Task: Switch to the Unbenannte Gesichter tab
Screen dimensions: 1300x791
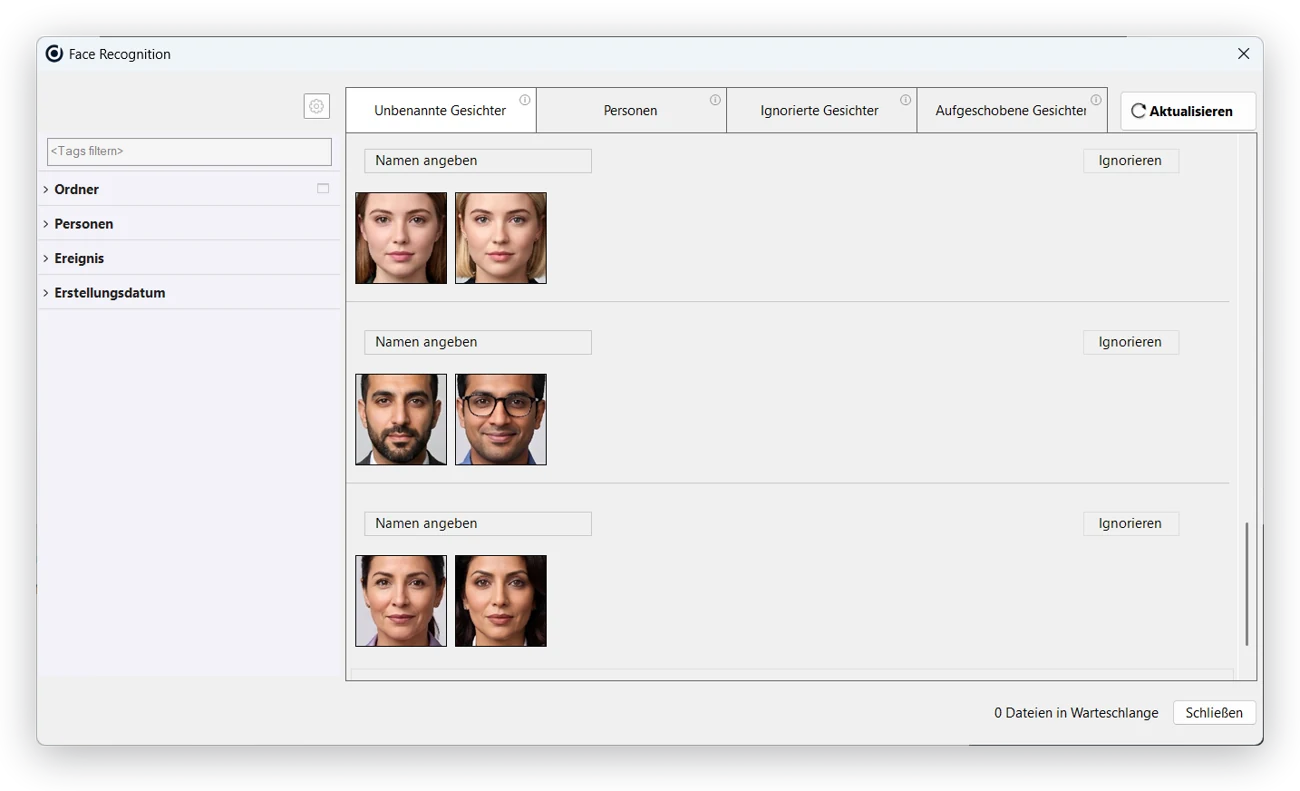Action: point(441,110)
